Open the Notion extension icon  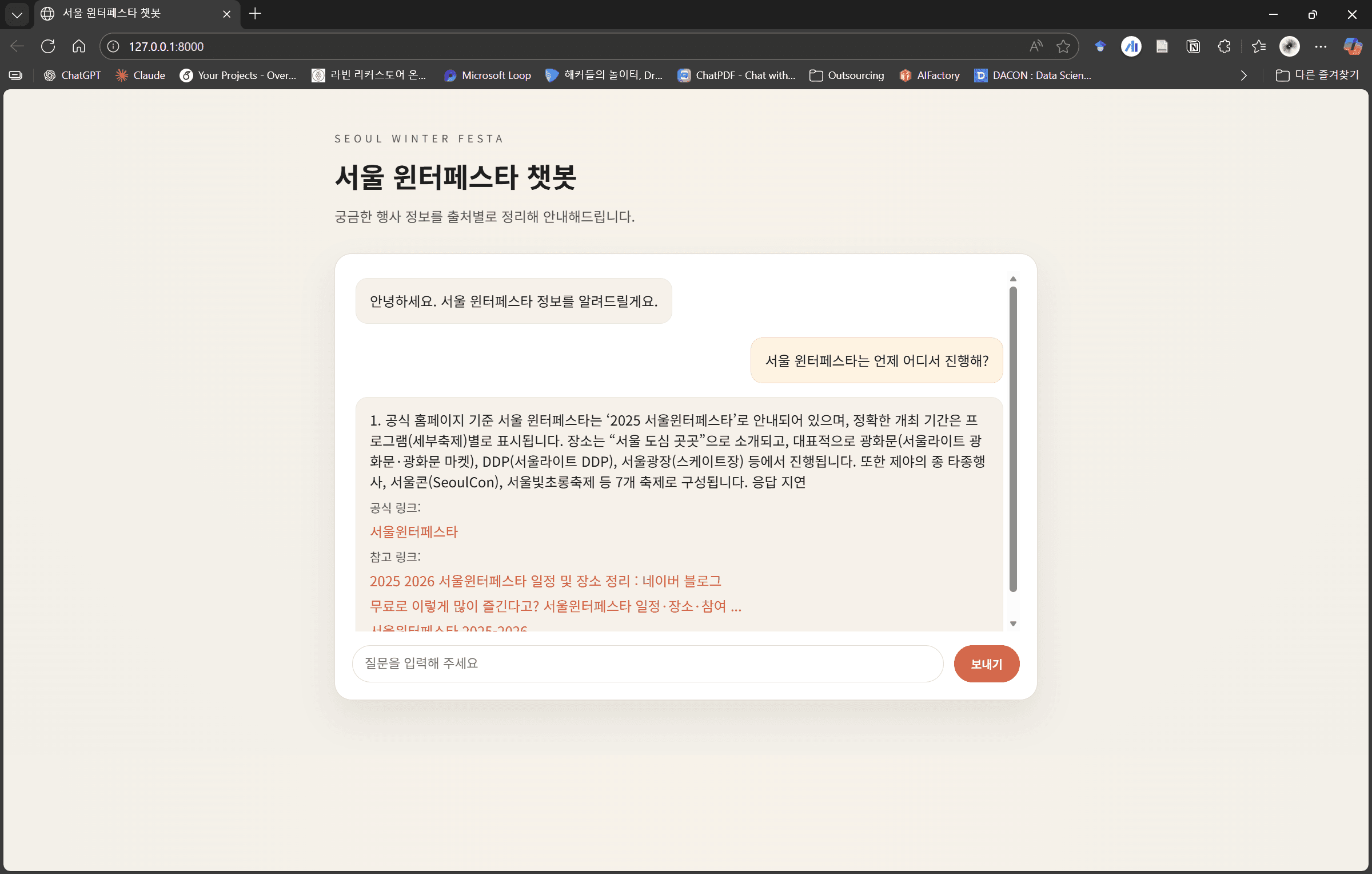coord(1193,46)
